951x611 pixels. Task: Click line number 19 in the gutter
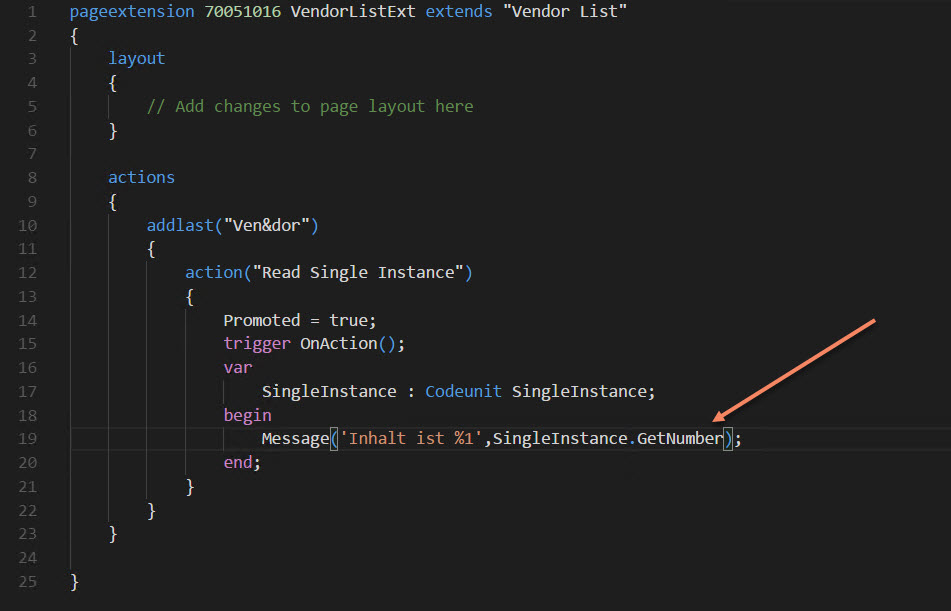[28, 438]
